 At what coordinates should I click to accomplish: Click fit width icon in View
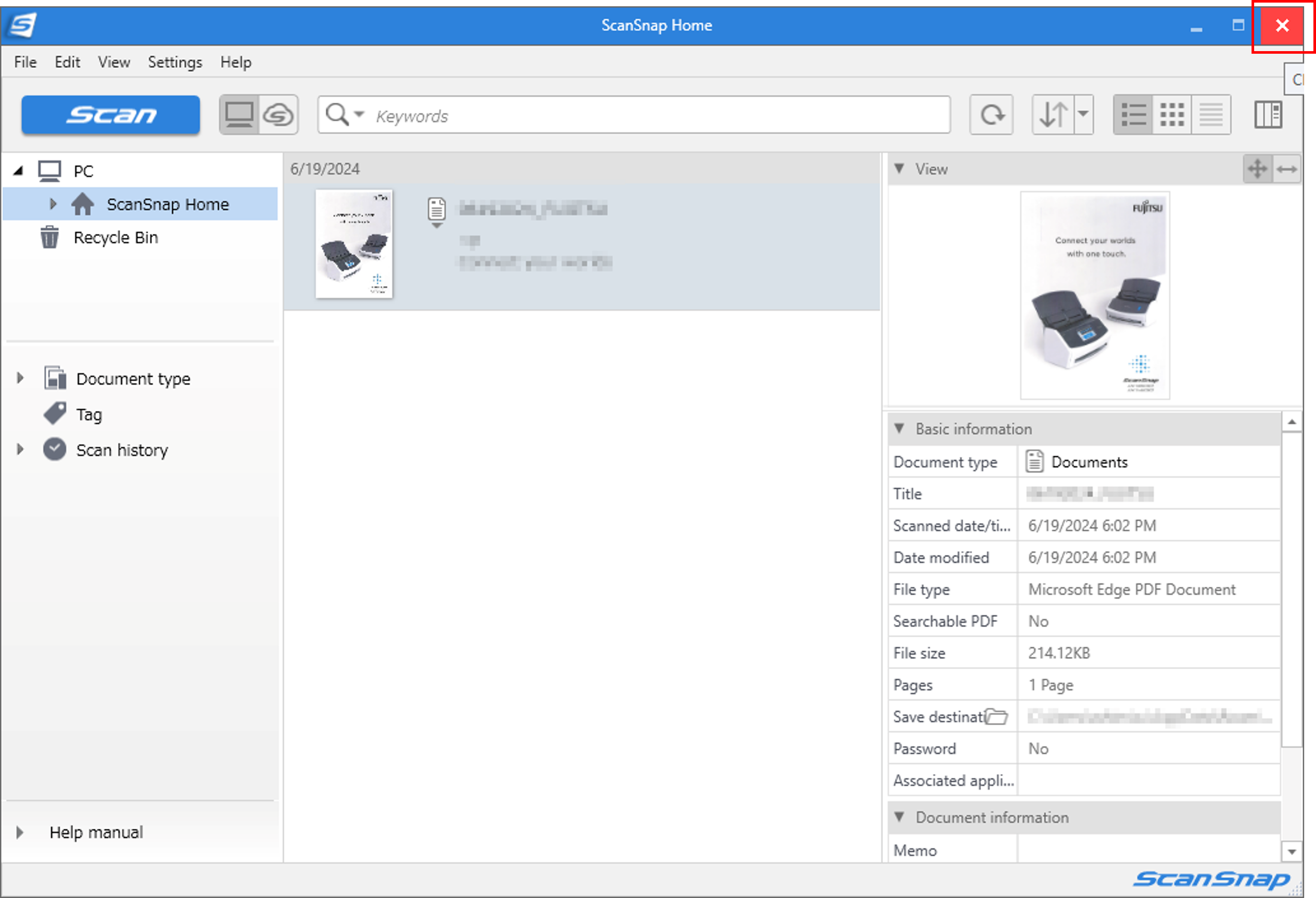coord(1287,169)
